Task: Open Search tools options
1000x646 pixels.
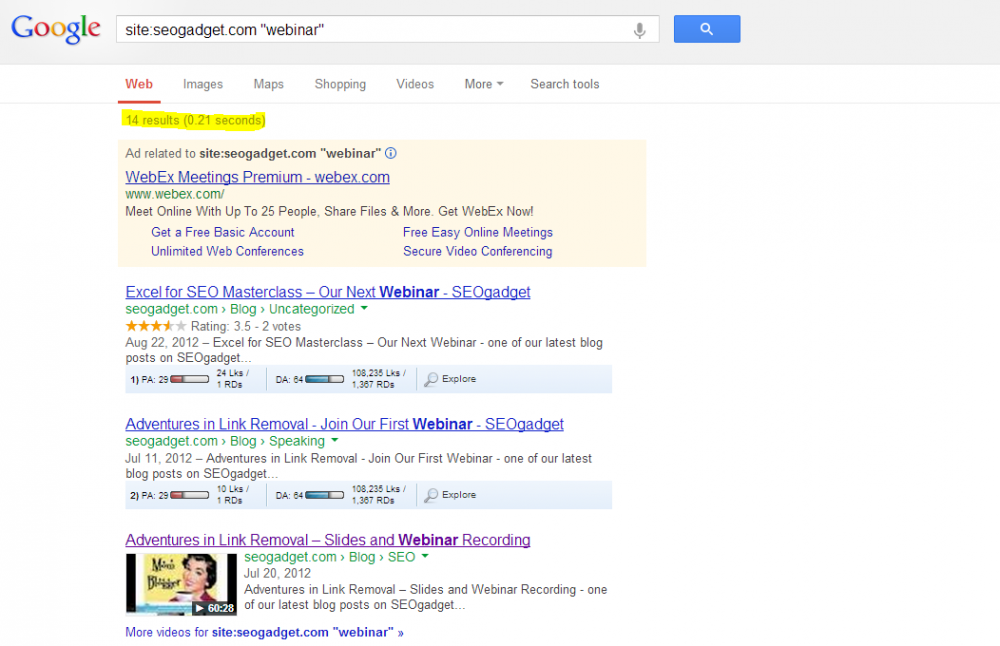Action: (x=564, y=84)
